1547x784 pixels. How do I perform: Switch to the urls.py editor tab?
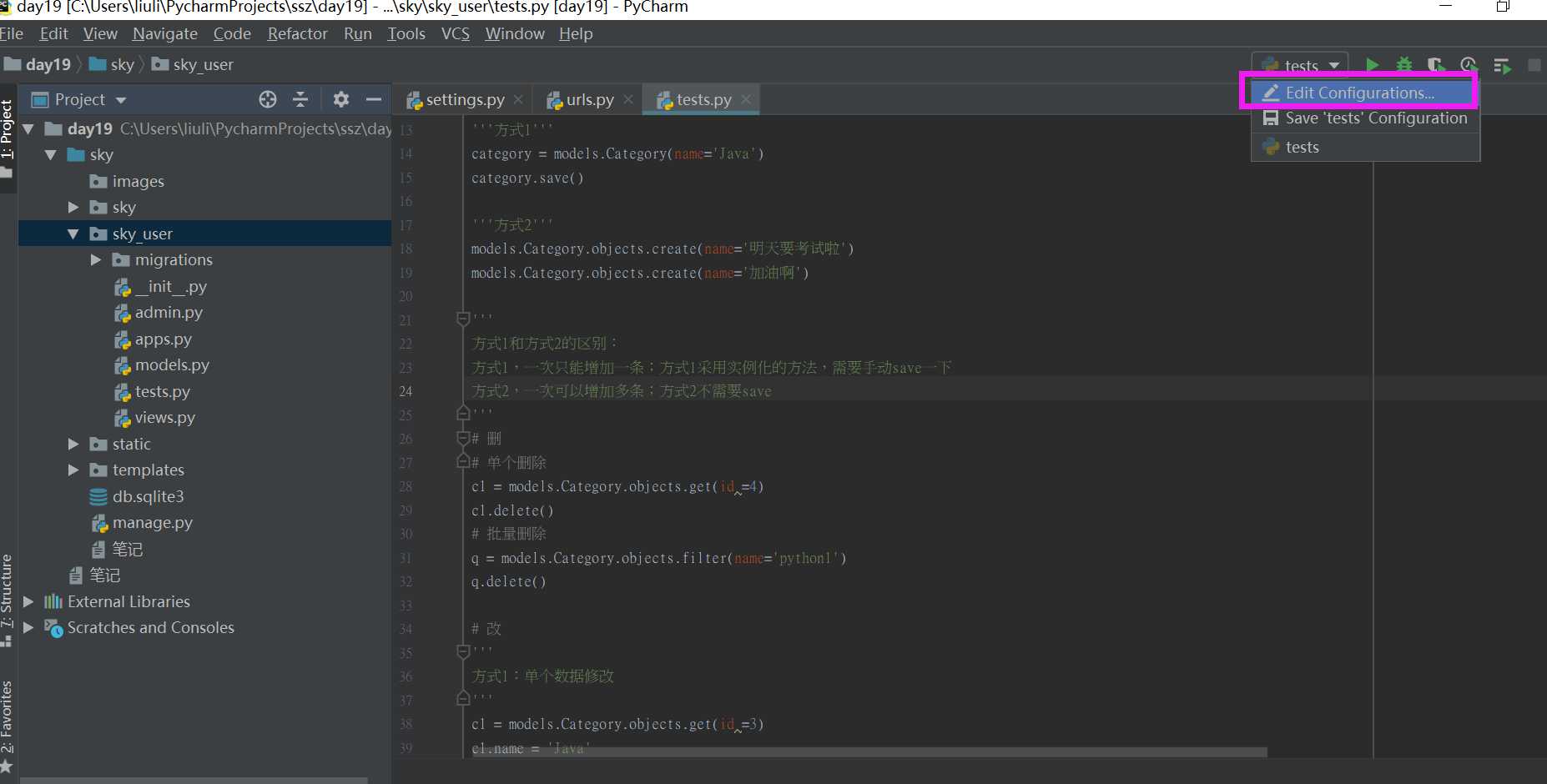[x=589, y=99]
